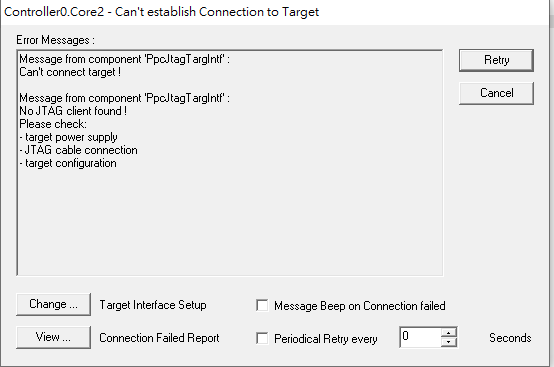This screenshot has width=554, height=367.
Task: Click the "Seconds" unit label
Action: (x=510, y=338)
